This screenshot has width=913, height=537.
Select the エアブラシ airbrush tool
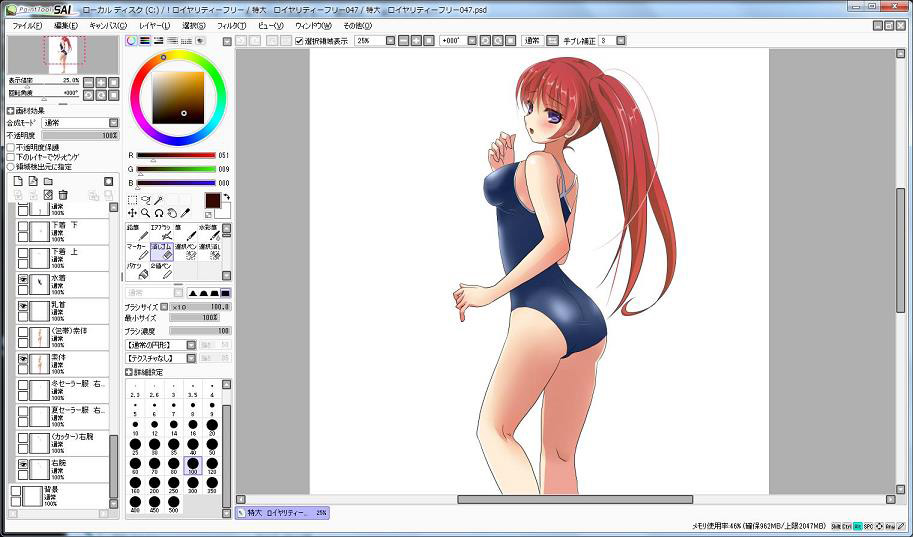click(x=162, y=231)
